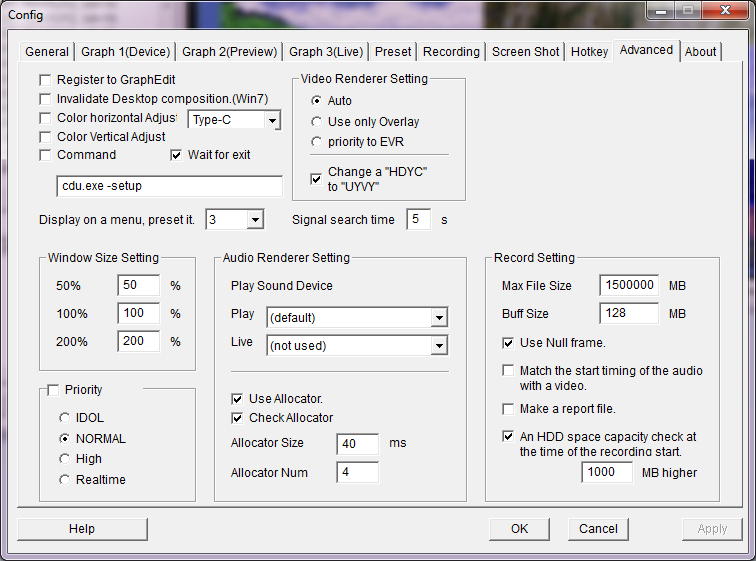Viewport: 756px width, 561px height.
Task: Open Help for the config dialog
Action: pyautogui.click(x=82, y=529)
